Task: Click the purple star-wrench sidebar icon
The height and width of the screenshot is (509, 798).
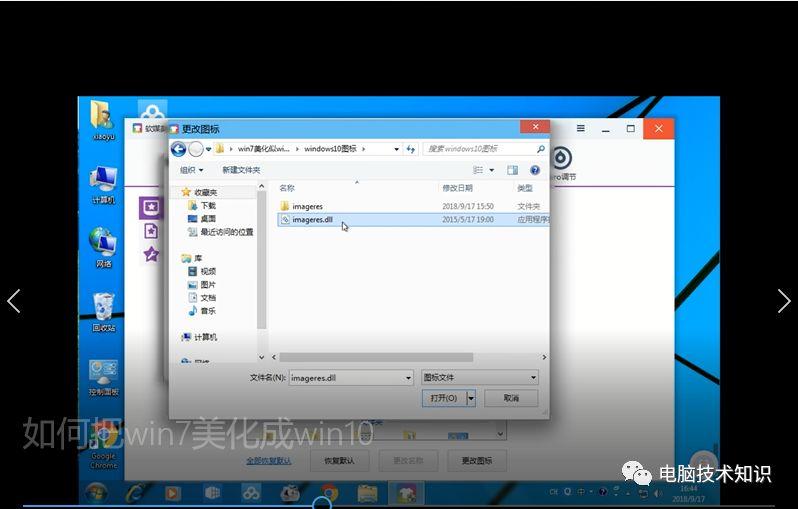Action: coord(151,253)
